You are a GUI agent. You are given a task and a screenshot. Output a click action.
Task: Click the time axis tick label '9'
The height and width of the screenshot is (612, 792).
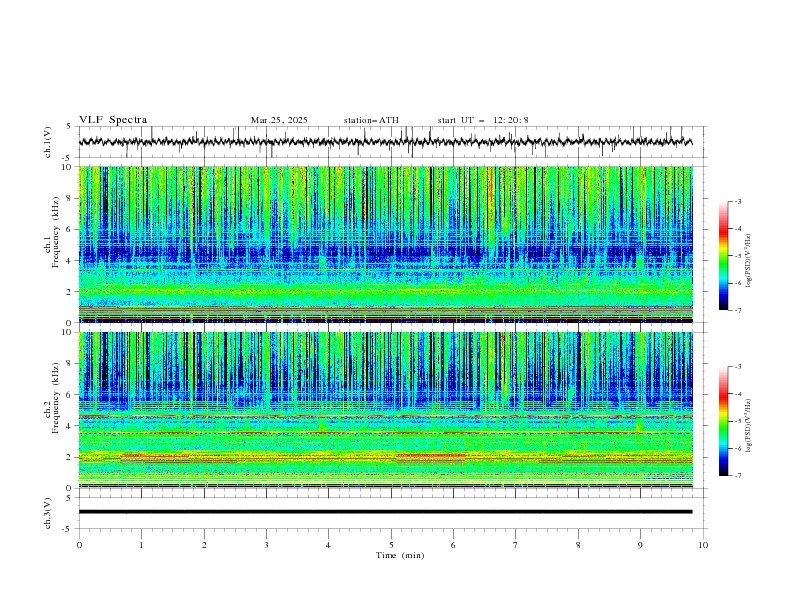[x=640, y=545]
